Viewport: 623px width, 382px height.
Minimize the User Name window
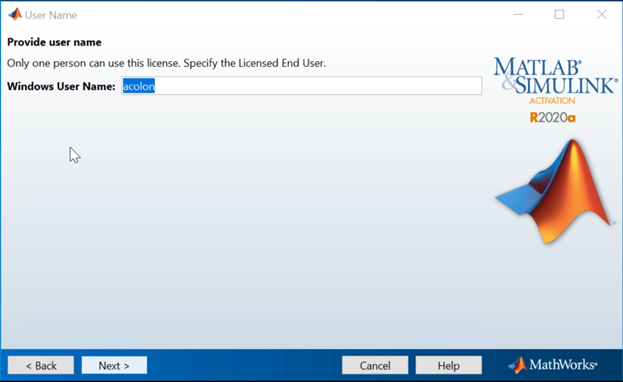[518, 15]
